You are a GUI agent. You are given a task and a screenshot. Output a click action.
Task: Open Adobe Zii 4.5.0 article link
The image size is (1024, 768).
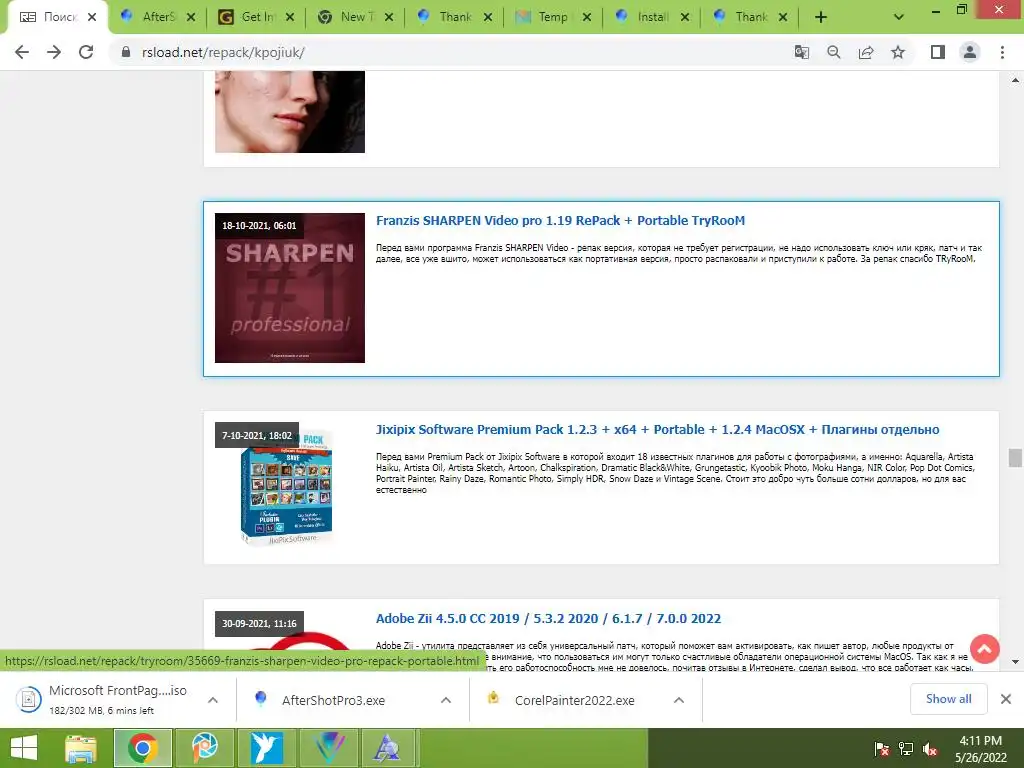click(548, 618)
